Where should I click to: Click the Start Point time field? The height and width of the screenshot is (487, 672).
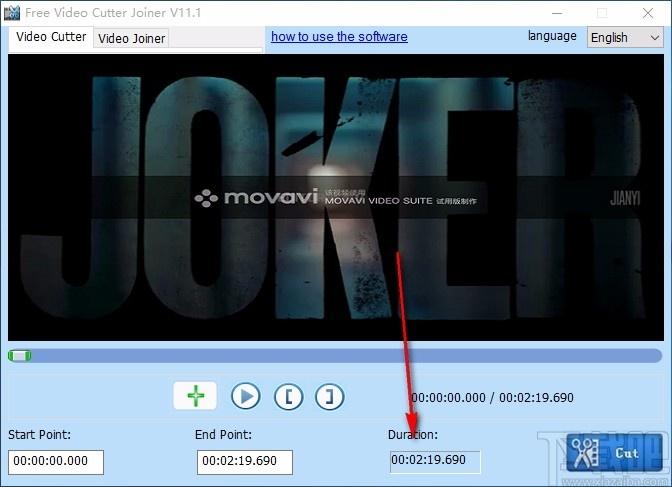point(56,462)
